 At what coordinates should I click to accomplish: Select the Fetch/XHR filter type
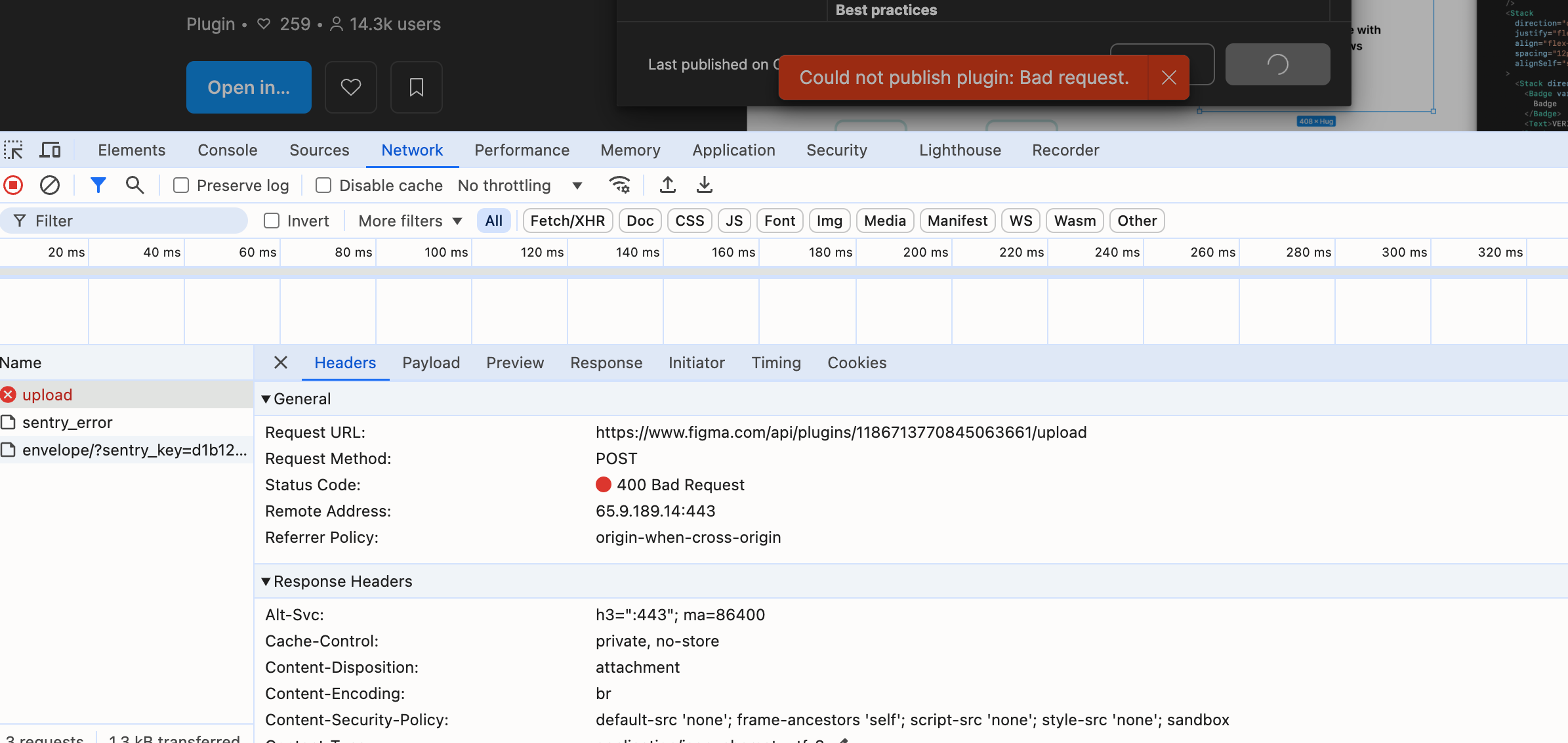coord(568,221)
